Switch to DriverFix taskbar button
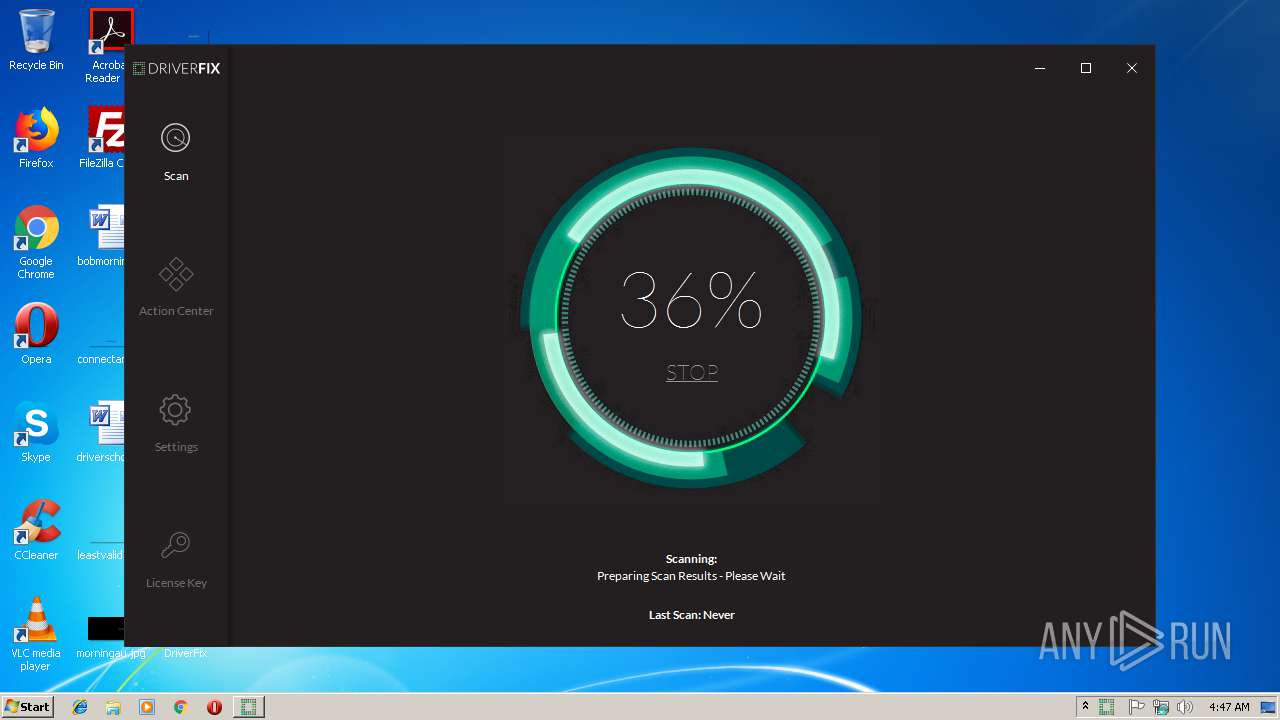 coord(248,707)
